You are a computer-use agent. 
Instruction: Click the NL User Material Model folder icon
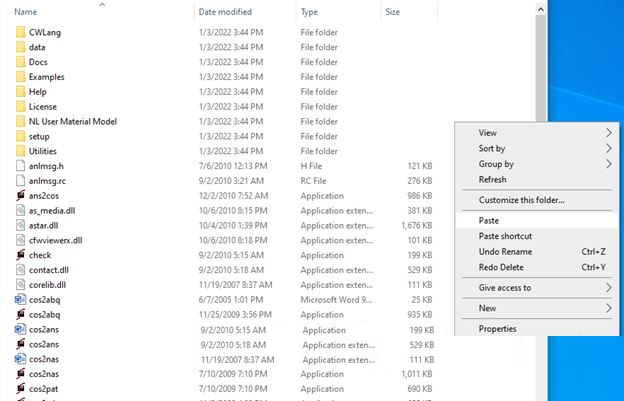21,121
